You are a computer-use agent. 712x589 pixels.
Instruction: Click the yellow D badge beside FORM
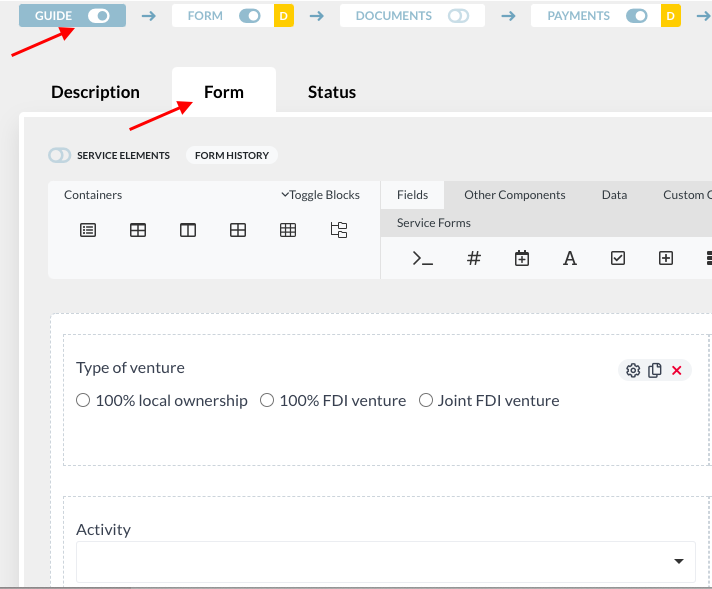pyautogui.click(x=284, y=16)
